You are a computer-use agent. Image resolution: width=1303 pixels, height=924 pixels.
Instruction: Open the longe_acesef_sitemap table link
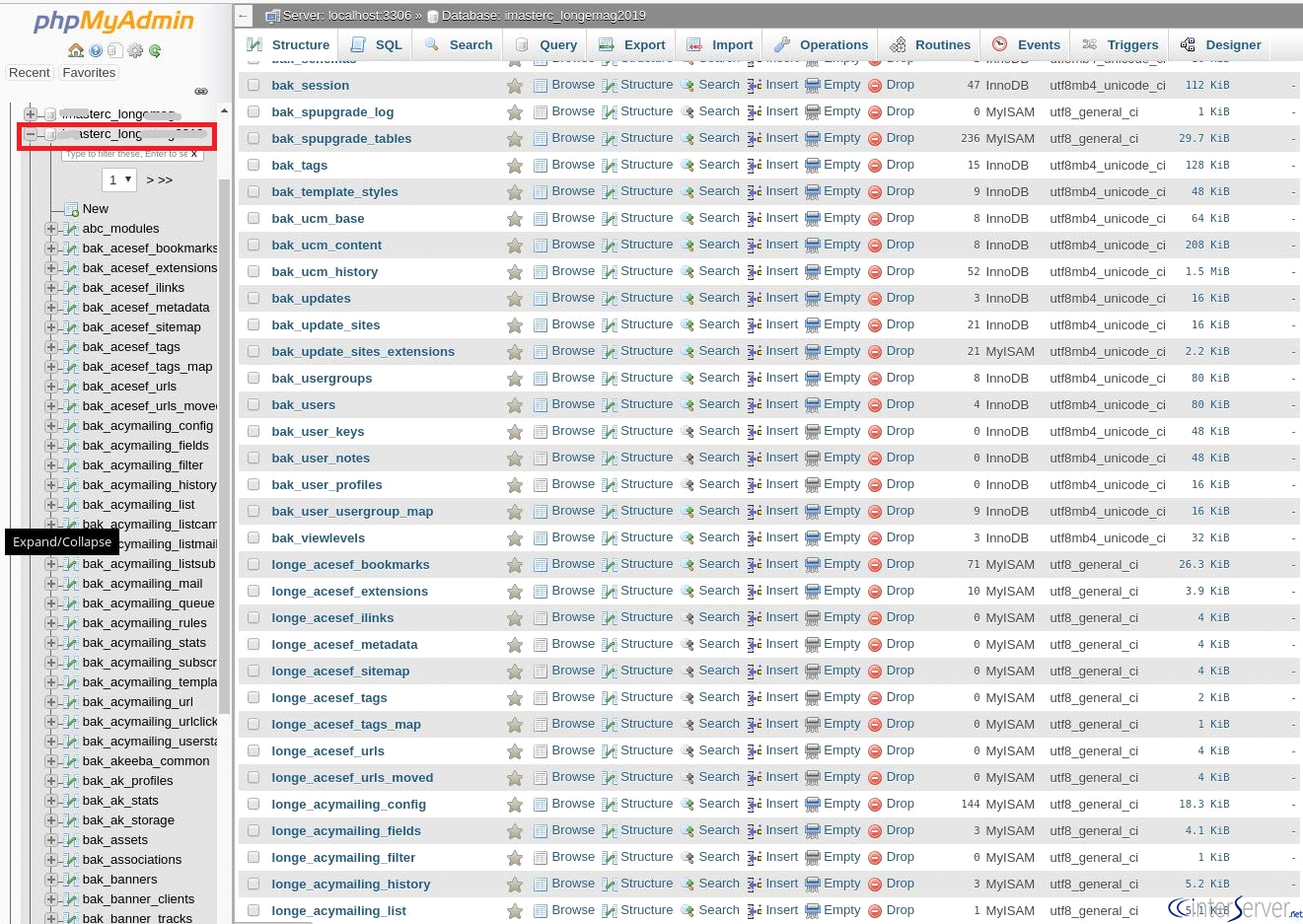point(340,672)
